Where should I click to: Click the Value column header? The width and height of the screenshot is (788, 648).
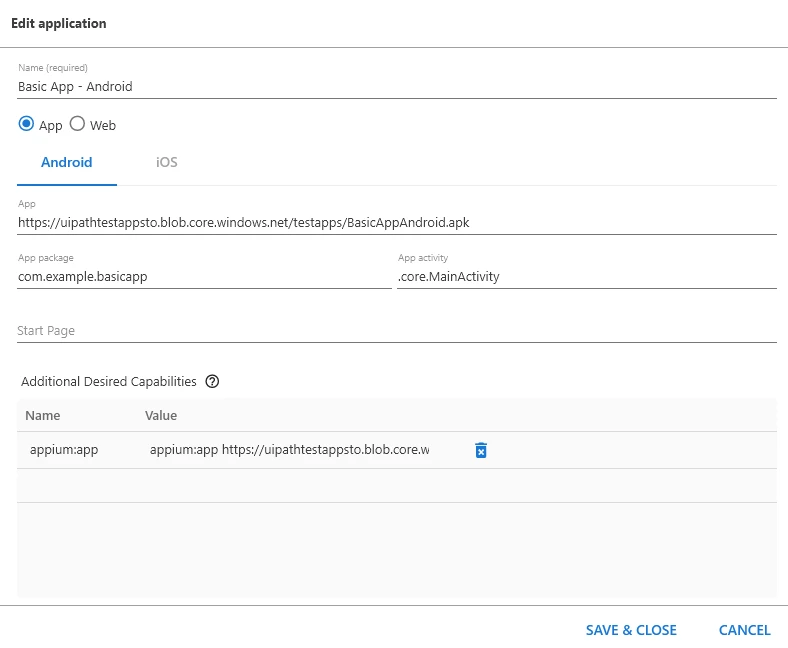coord(161,415)
